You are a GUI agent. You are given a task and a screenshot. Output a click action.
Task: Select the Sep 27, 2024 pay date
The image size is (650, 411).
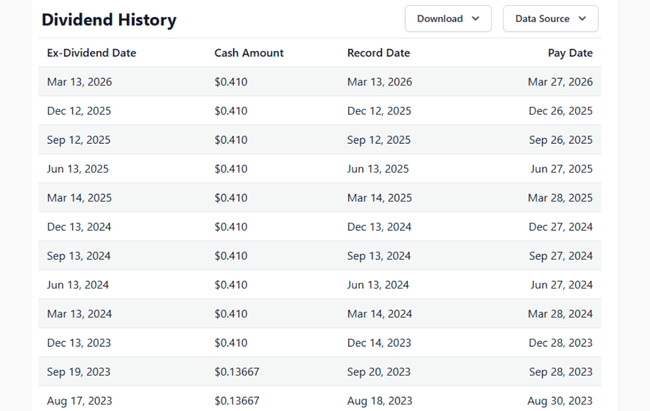tap(560, 256)
